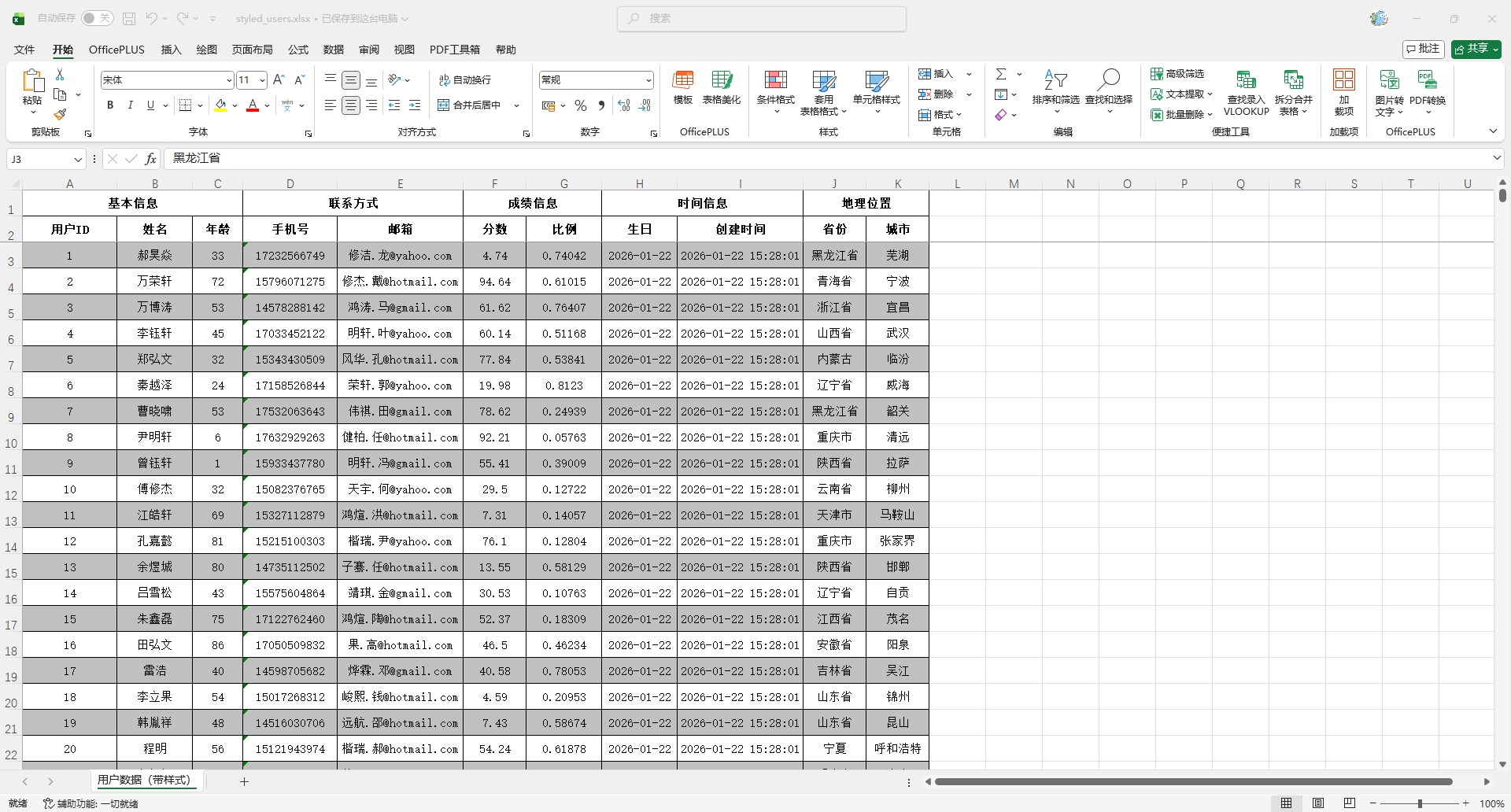Switch to the Data (数据) ribbon tab
The image size is (1511, 812).
[333, 50]
